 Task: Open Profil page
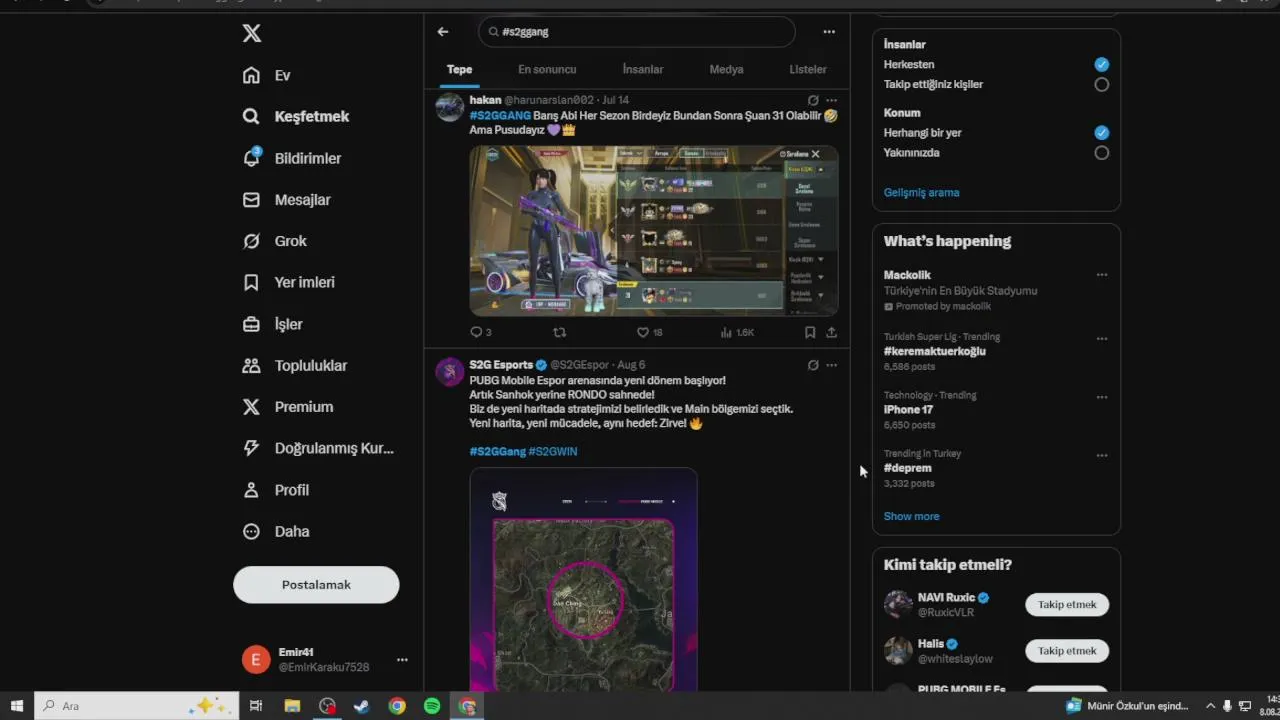click(276, 490)
